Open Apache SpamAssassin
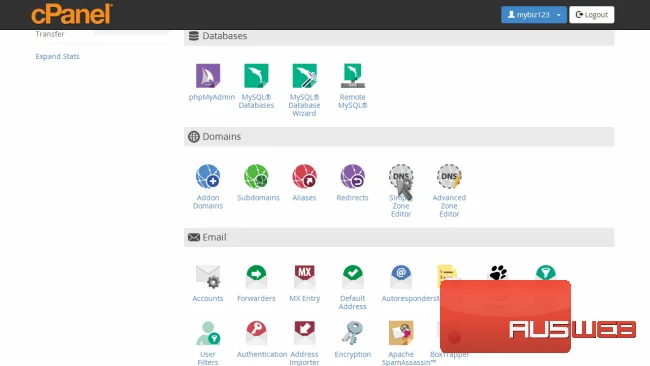 click(x=401, y=343)
